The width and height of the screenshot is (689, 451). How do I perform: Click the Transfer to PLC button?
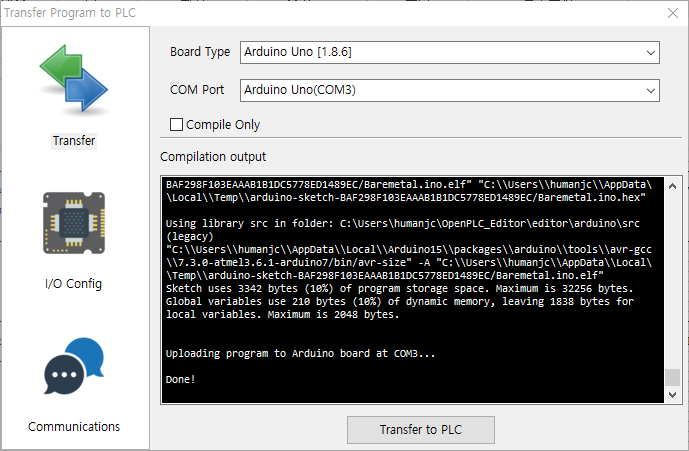[421, 429]
